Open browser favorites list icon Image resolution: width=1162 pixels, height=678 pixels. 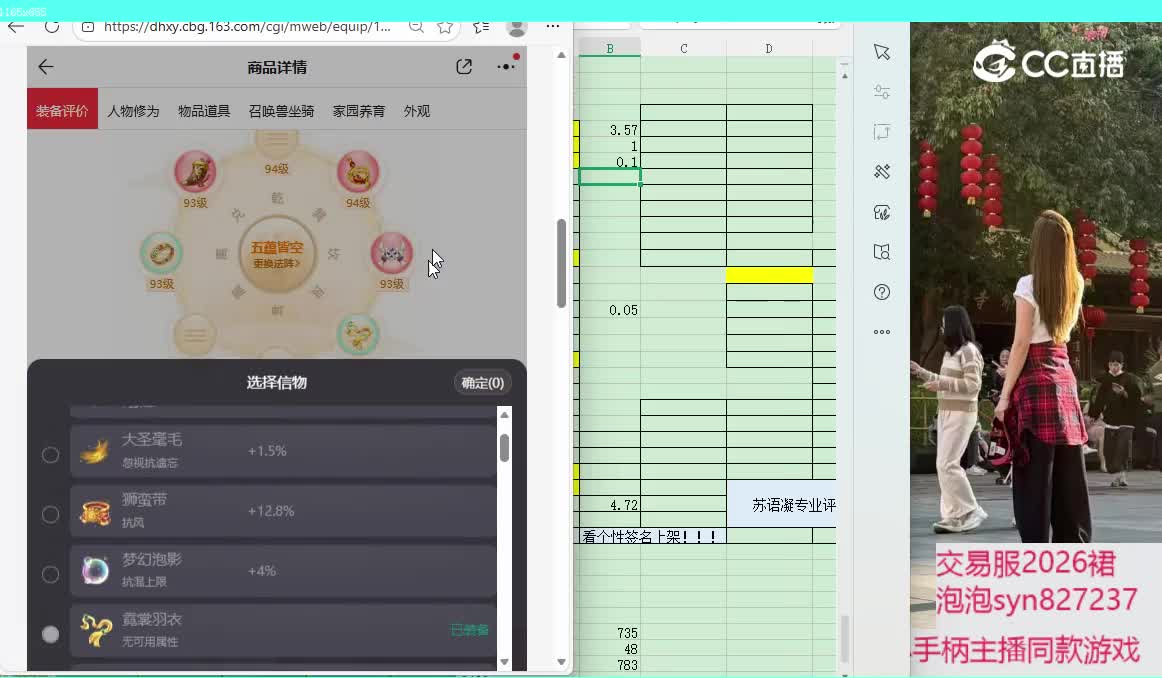(x=481, y=27)
